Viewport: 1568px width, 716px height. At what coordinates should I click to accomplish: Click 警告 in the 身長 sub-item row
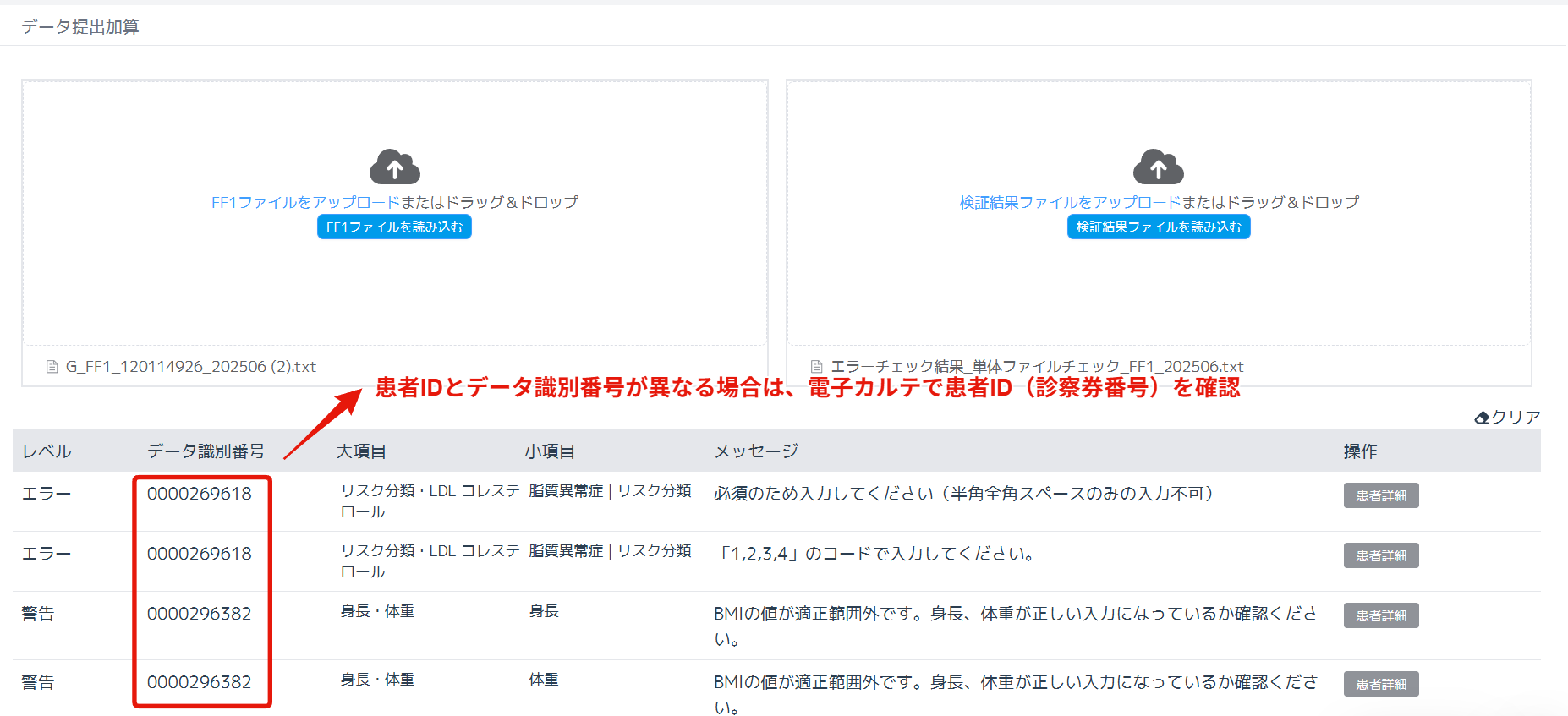38,614
